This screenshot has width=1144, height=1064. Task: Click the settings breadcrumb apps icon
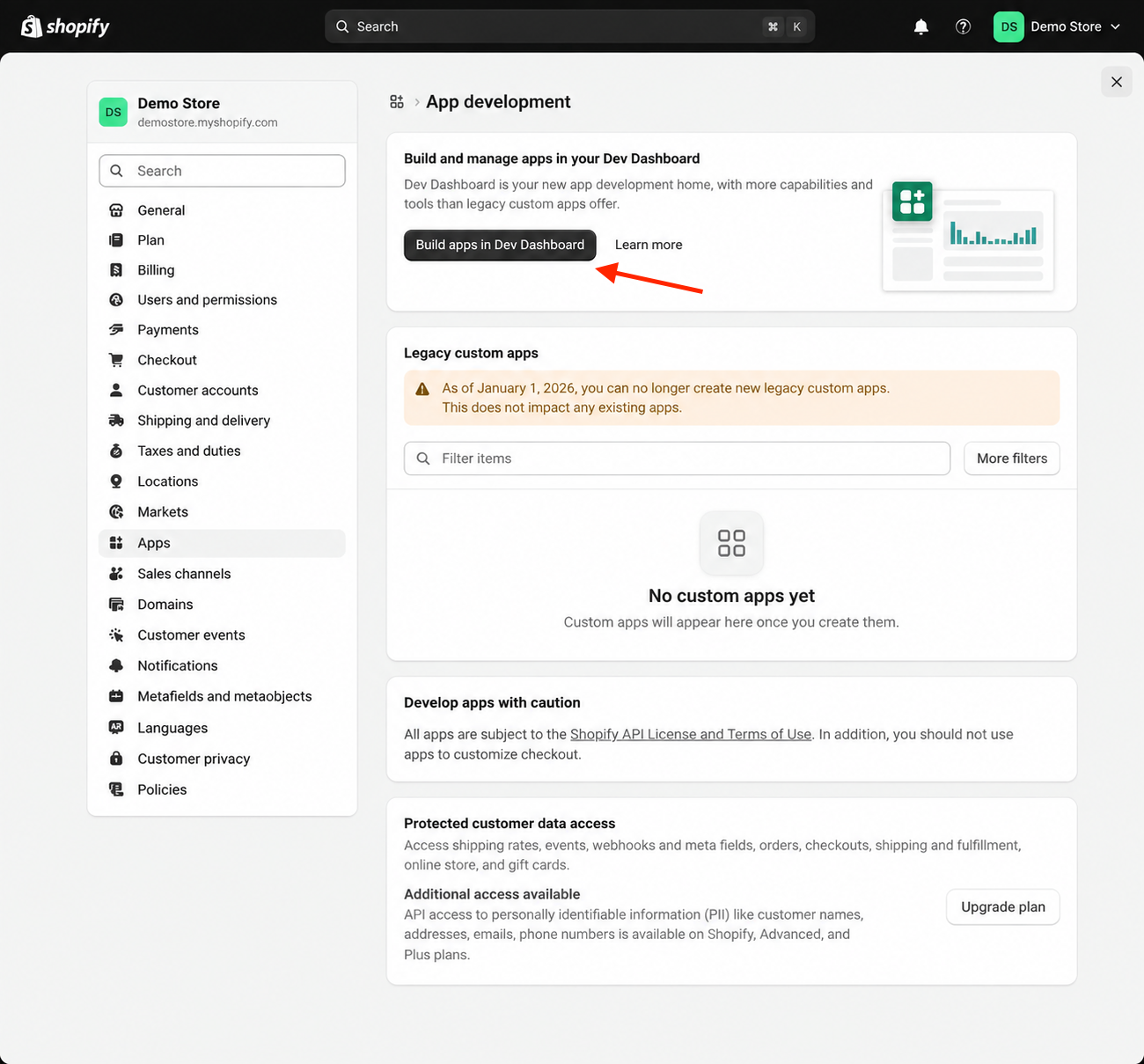(x=397, y=102)
